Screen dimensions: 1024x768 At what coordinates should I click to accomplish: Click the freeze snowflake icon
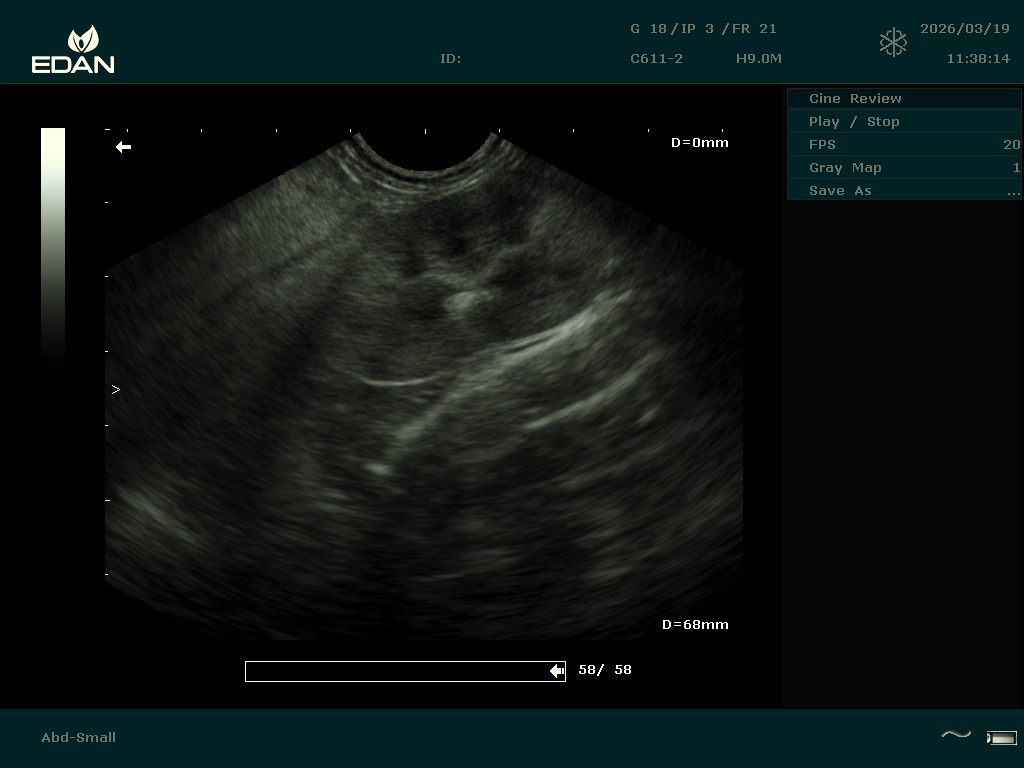point(893,43)
